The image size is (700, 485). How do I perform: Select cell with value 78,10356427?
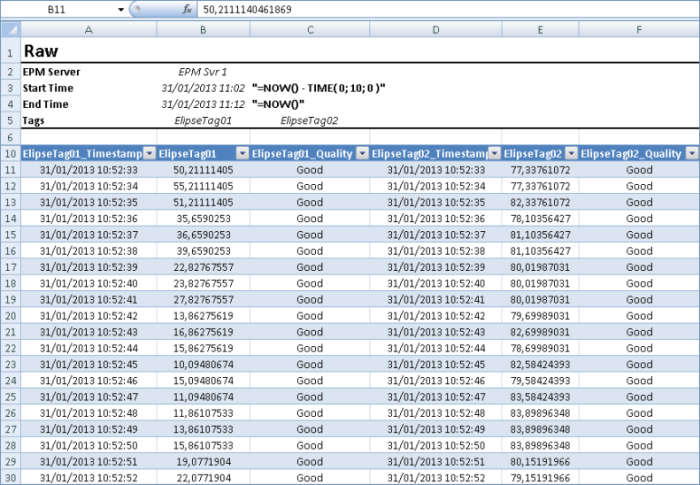click(x=540, y=218)
